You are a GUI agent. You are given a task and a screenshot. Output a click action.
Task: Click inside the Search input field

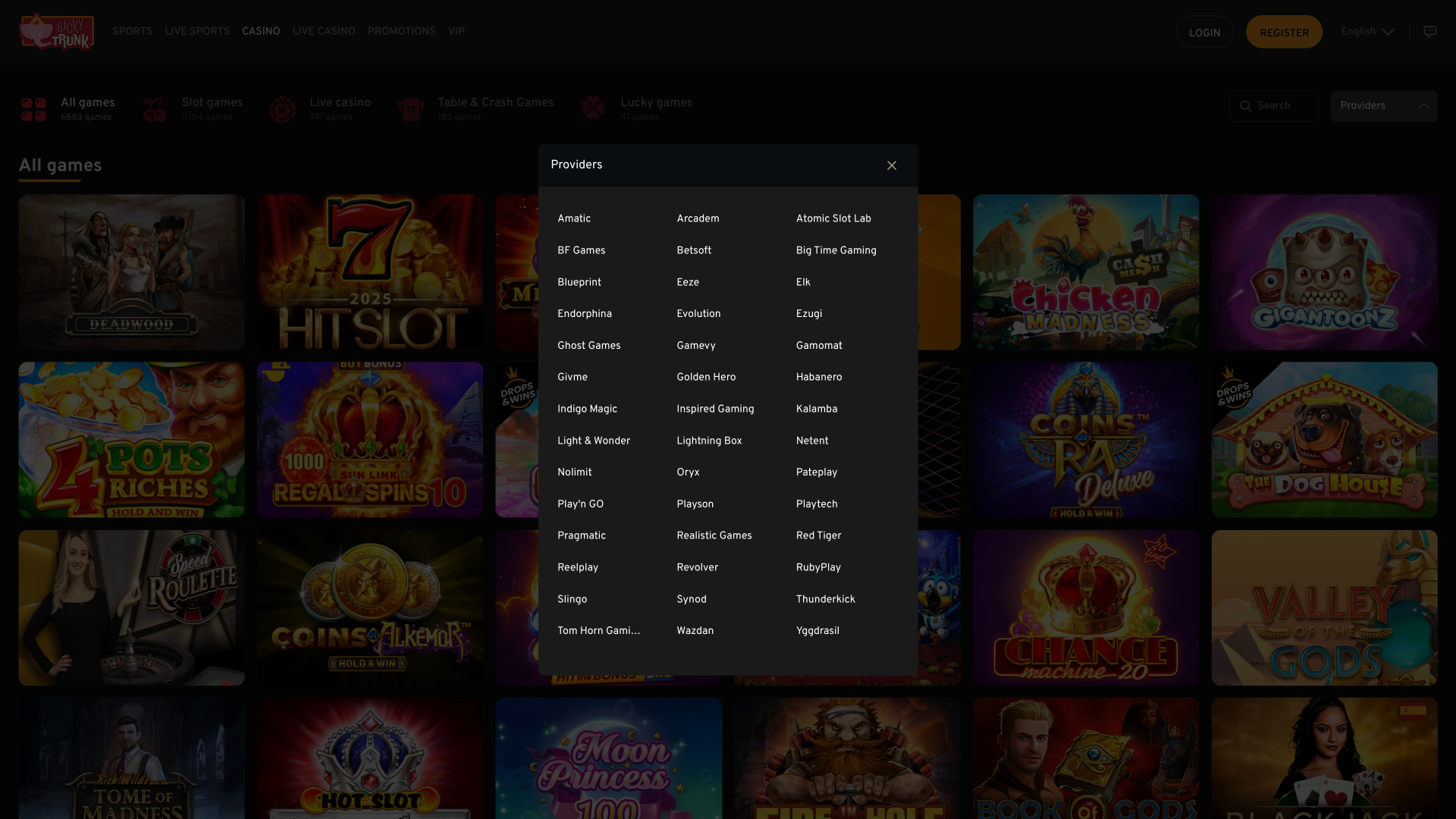[x=1282, y=105]
